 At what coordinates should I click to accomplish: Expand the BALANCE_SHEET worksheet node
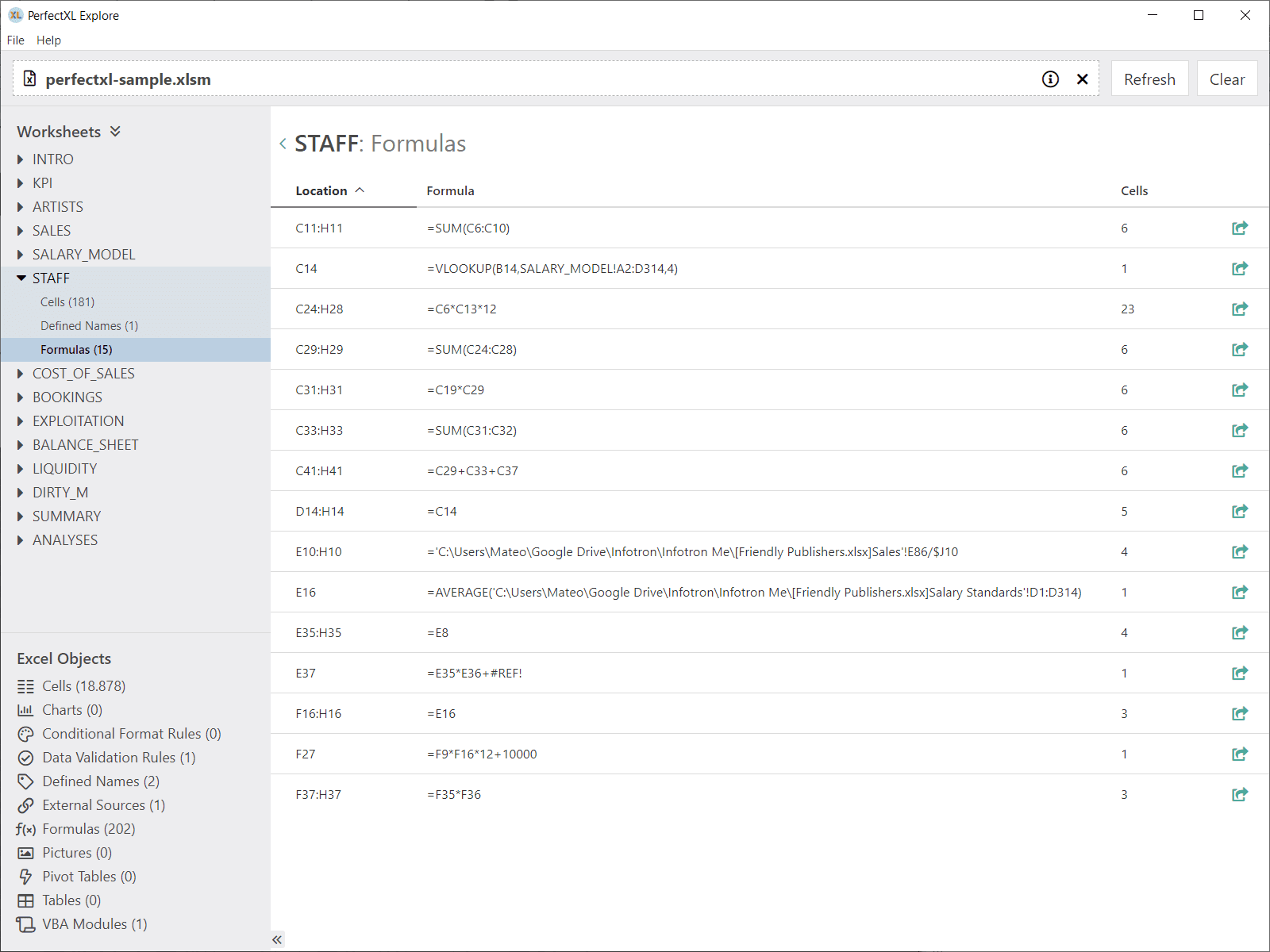point(21,445)
